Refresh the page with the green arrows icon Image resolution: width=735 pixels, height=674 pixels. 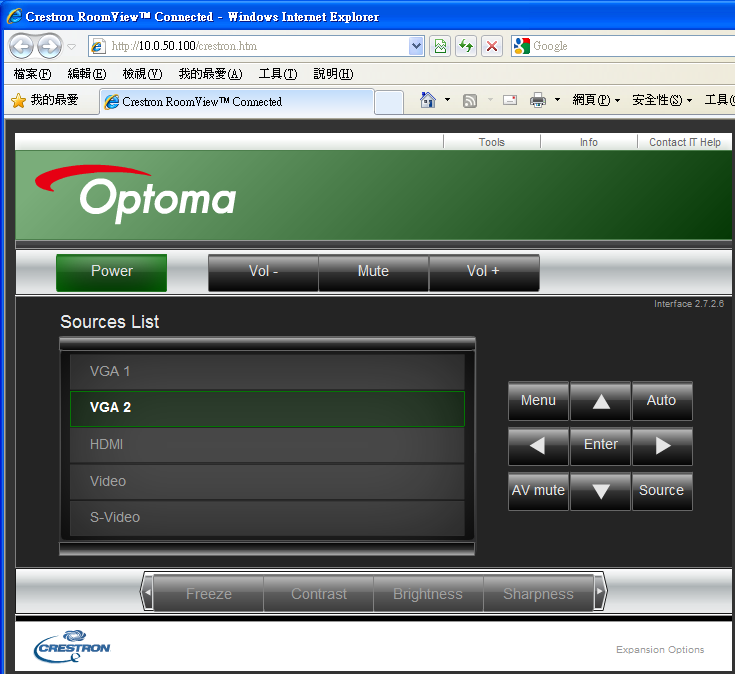(x=465, y=46)
